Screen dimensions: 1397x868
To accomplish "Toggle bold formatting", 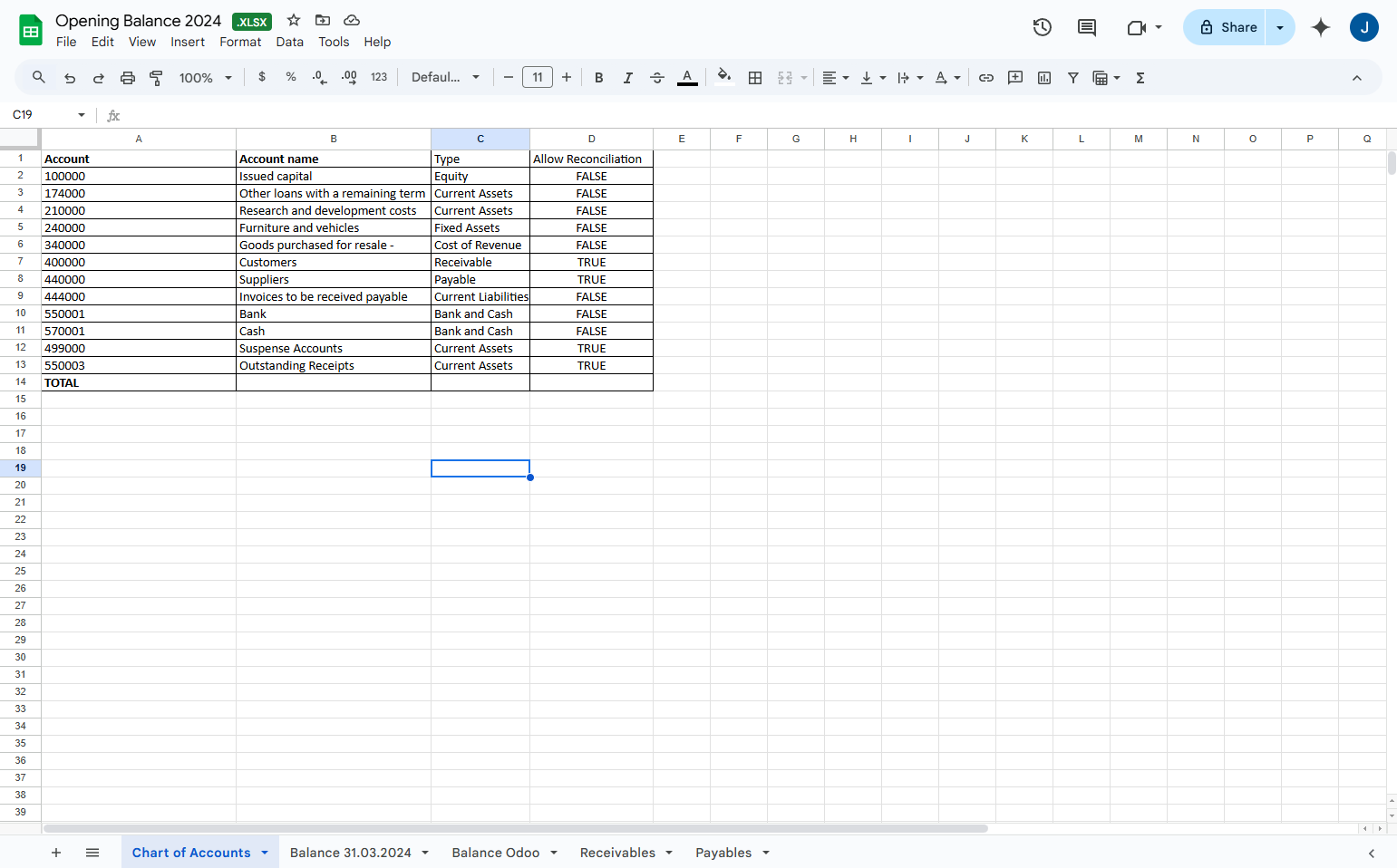I will click(x=599, y=78).
